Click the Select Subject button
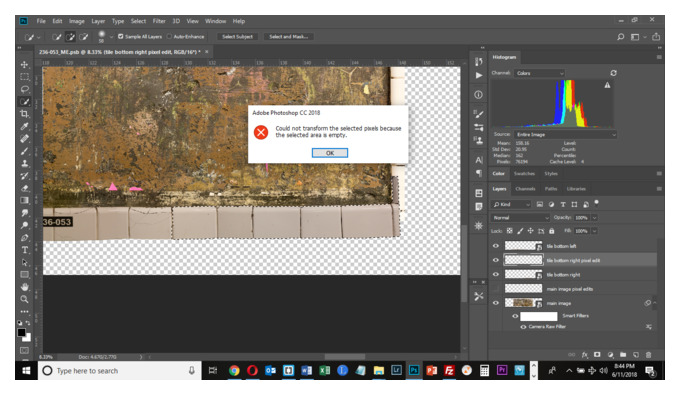680x395 pixels. point(237,37)
